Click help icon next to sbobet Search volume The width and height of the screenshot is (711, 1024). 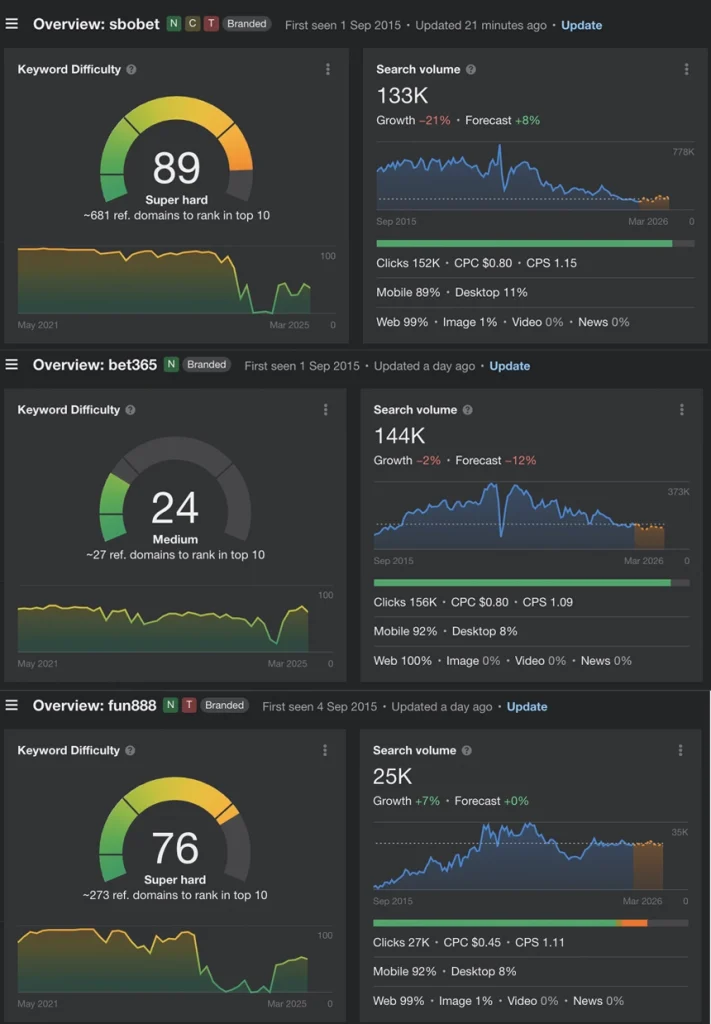pyautogui.click(x=471, y=70)
